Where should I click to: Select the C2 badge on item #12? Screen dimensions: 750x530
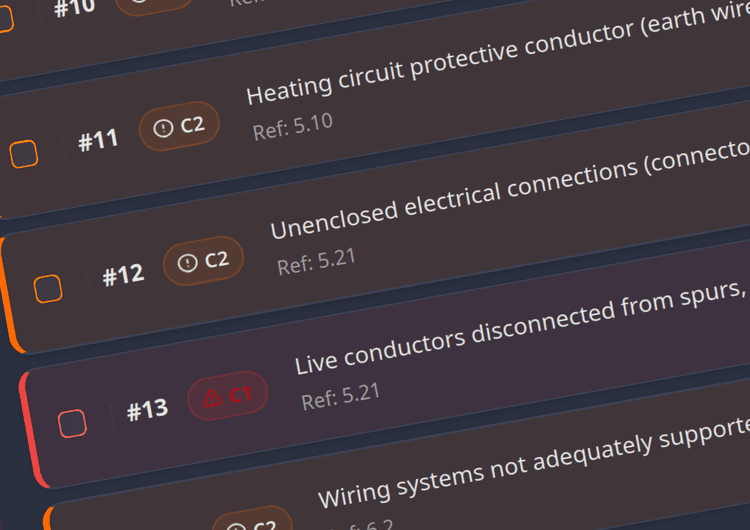(x=204, y=261)
